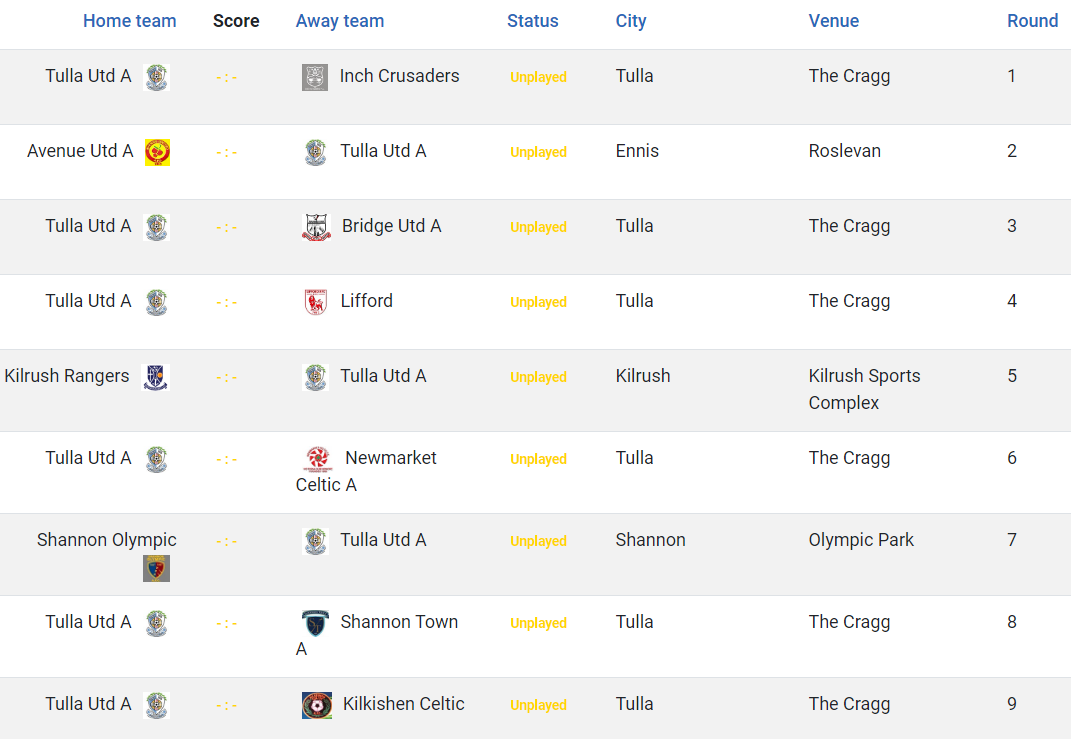The image size is (1071, 739).
Task: Sort by the Venue column header
Action: [x=833, y=21]
